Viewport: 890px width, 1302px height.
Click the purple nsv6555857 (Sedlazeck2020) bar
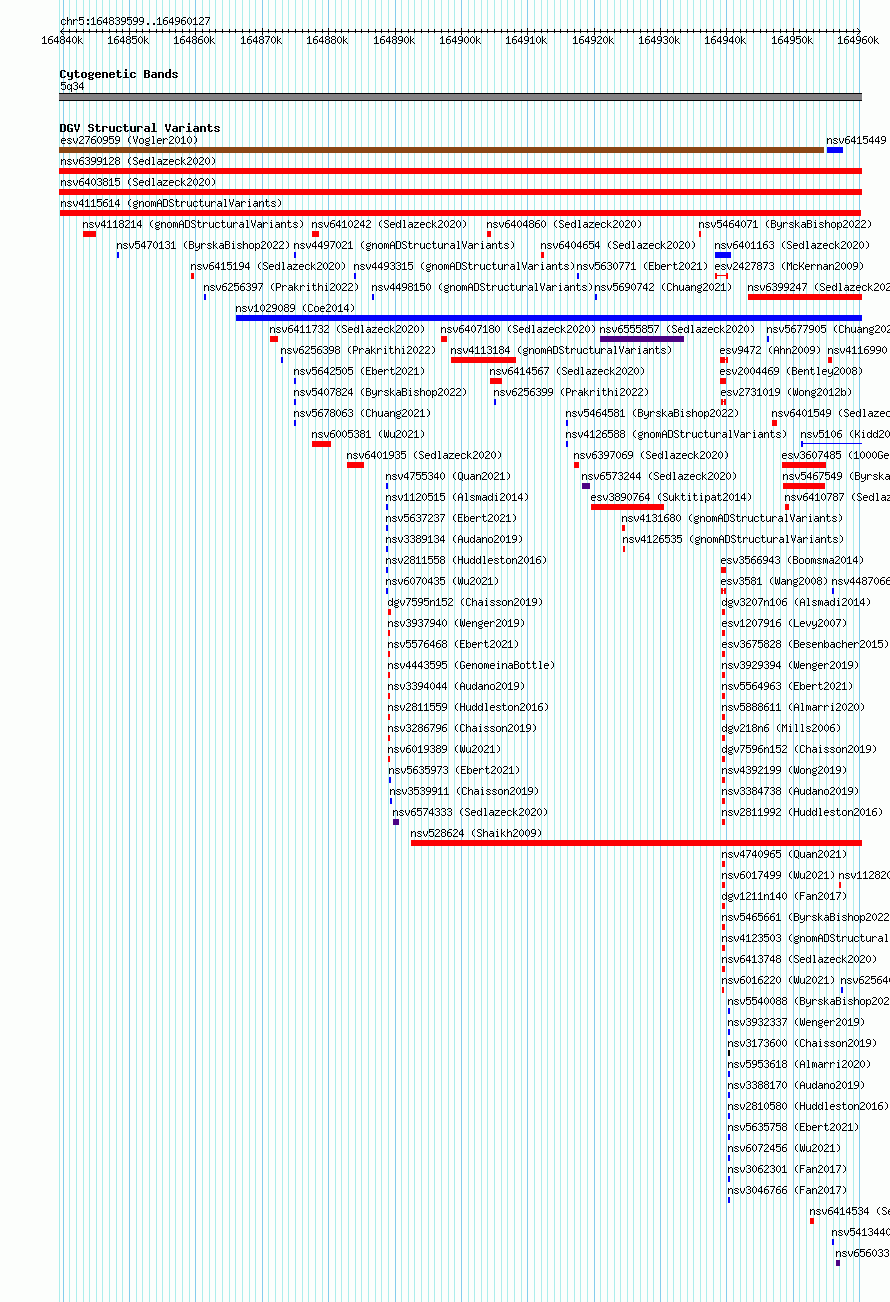point(642,339)
